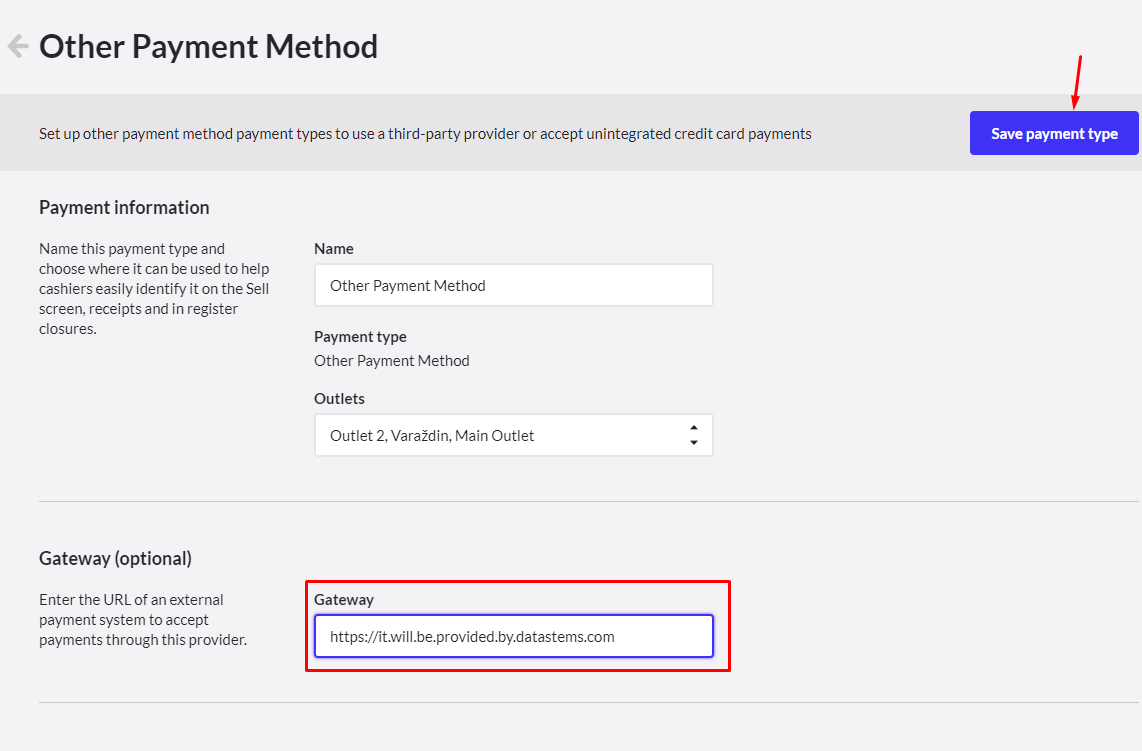The height and width of the screenshot is (751, 1142).
Task: Click the Gateway (optional) section heading
Action: (x=115, y=558)
